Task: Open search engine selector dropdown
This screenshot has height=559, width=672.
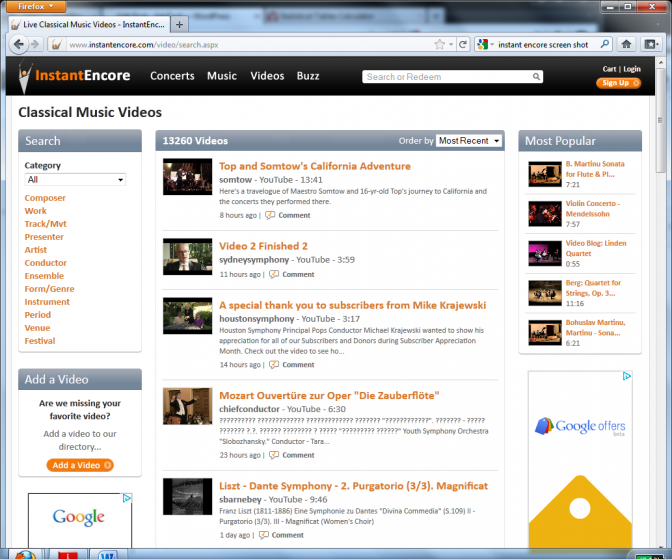Action: point(486,44)
